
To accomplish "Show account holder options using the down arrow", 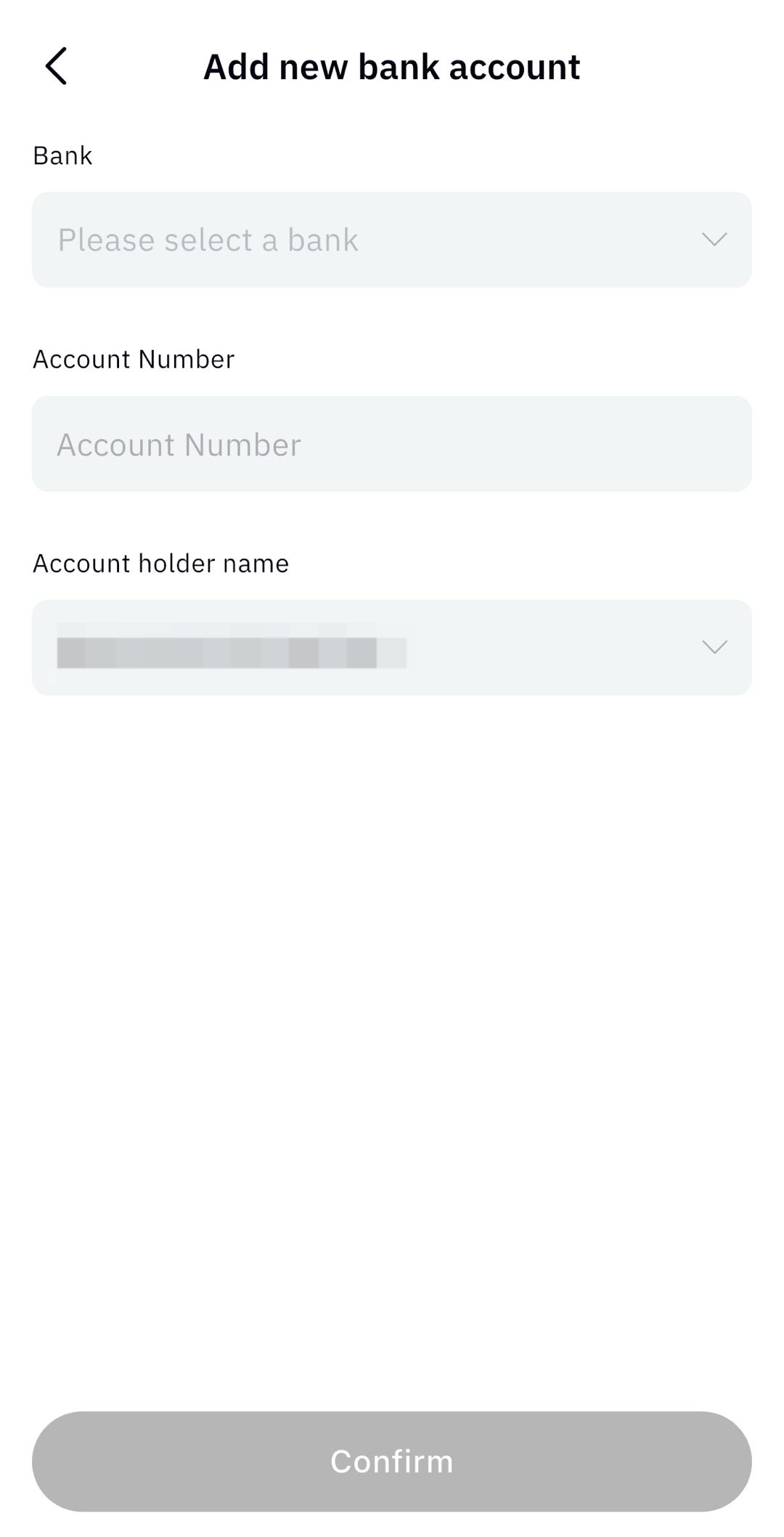I will tap(714, 647).
